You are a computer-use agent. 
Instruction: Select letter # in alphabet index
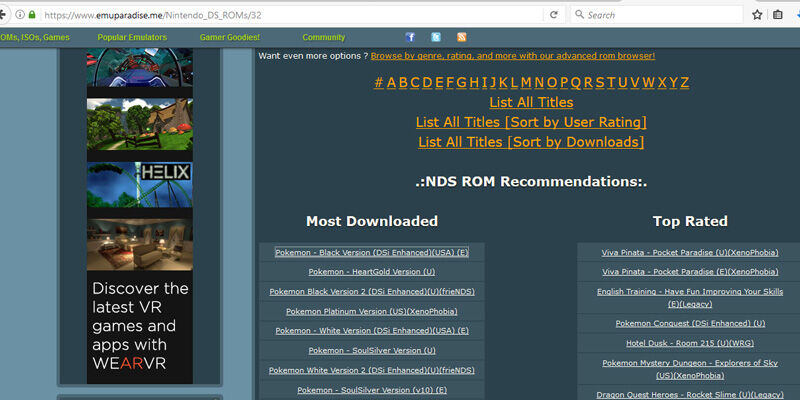(x=379, y=82)
